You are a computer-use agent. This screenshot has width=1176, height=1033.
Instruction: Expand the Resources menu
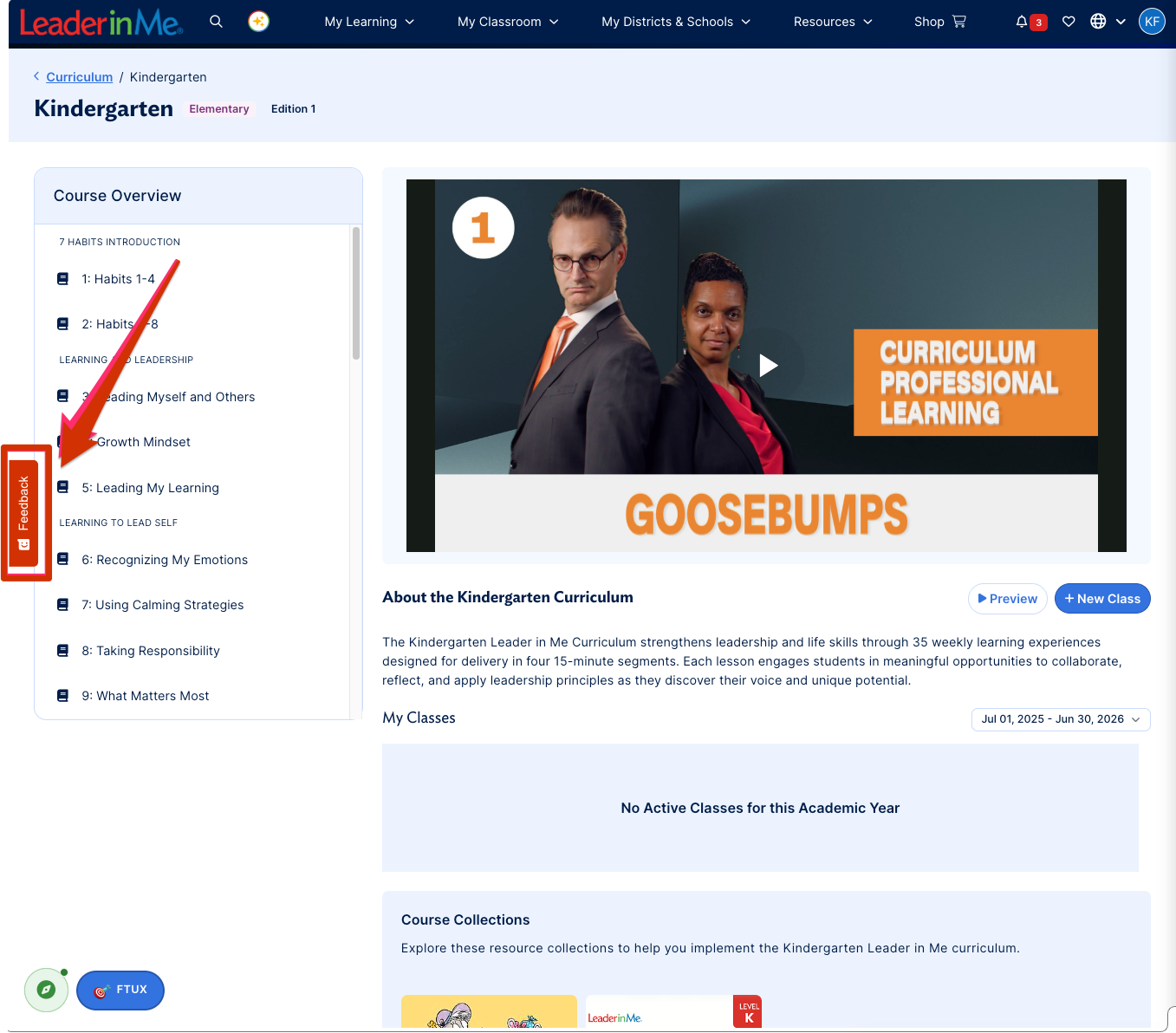coord(833,22)
